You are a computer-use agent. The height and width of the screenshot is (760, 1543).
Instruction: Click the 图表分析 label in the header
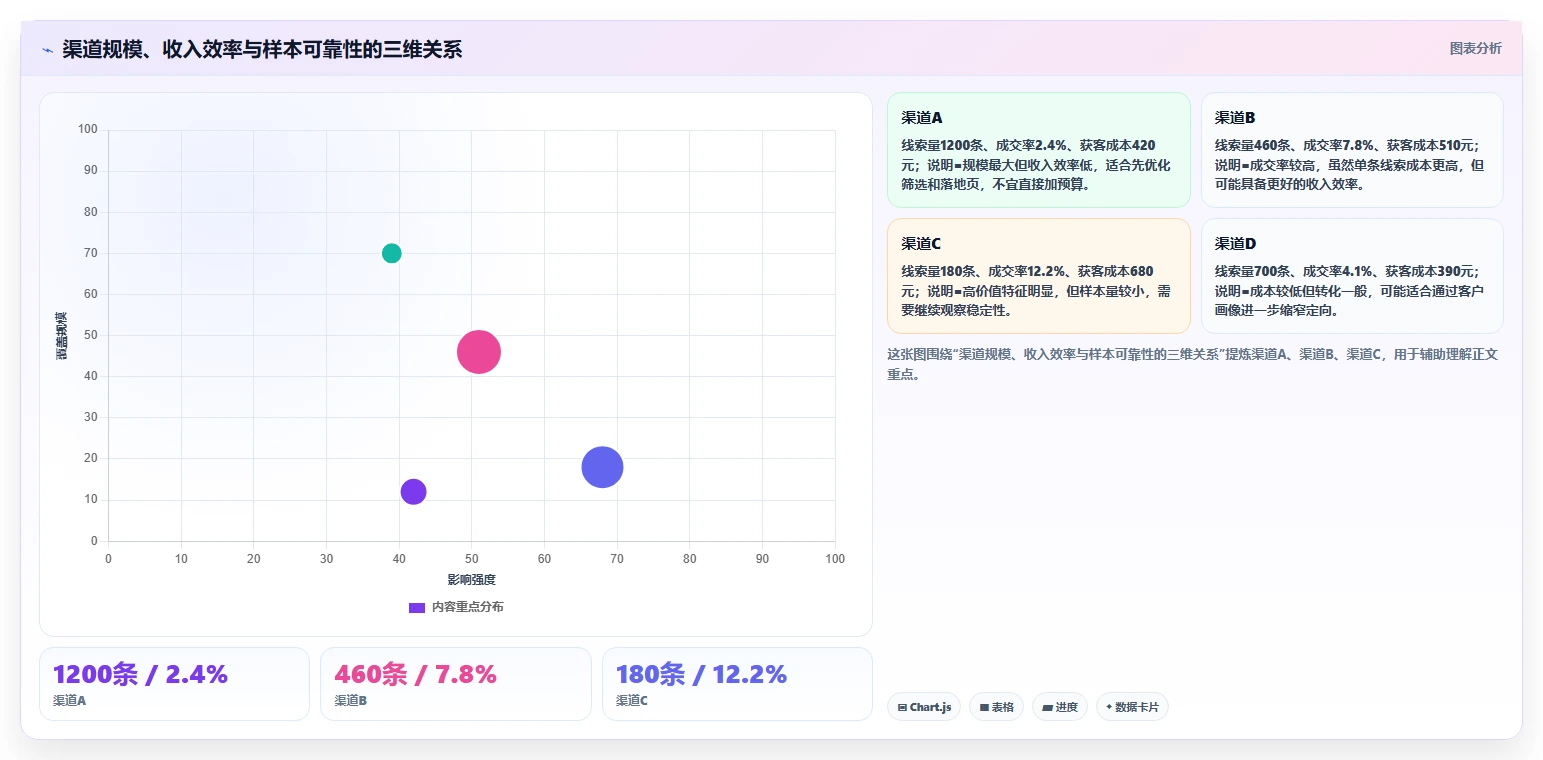(1475, 48)
